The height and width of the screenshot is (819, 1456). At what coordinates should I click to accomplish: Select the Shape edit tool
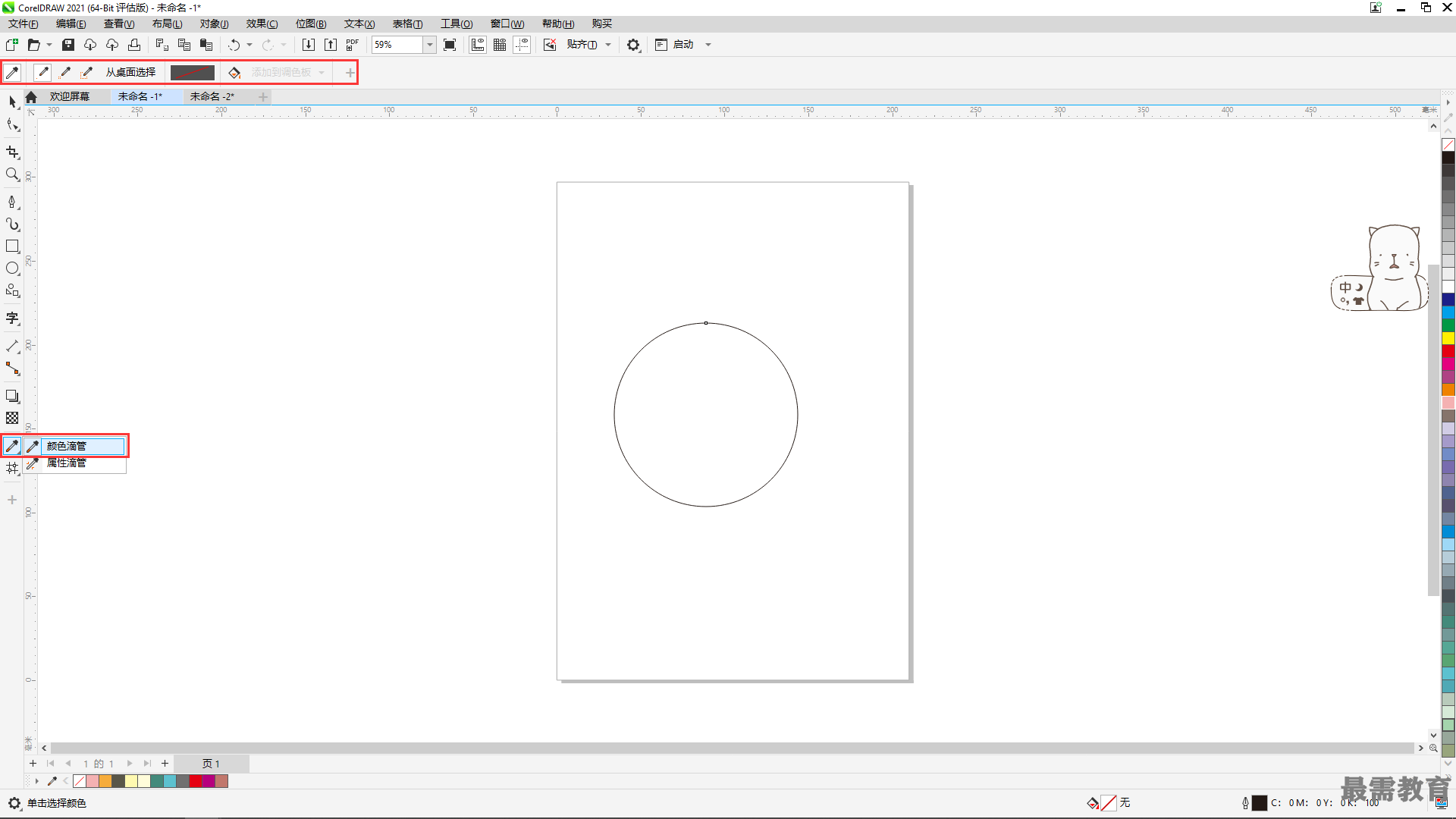12,125
